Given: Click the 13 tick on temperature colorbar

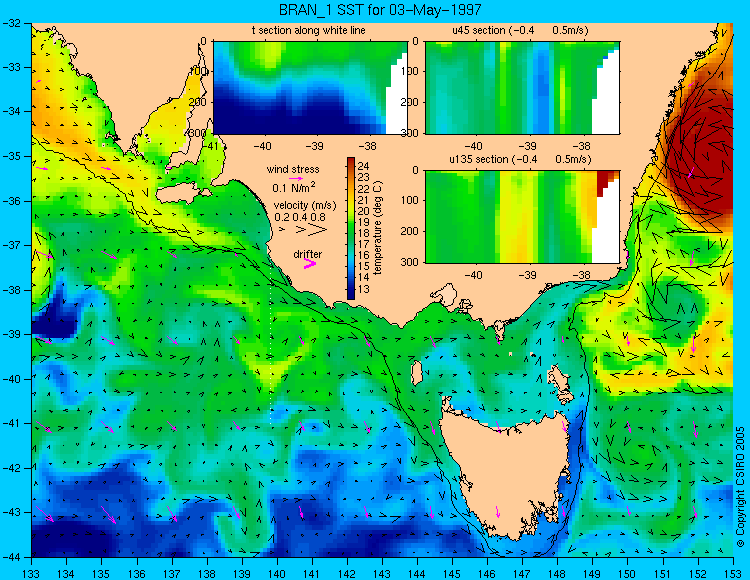Looking at the screenshot, I should (364, 289).
